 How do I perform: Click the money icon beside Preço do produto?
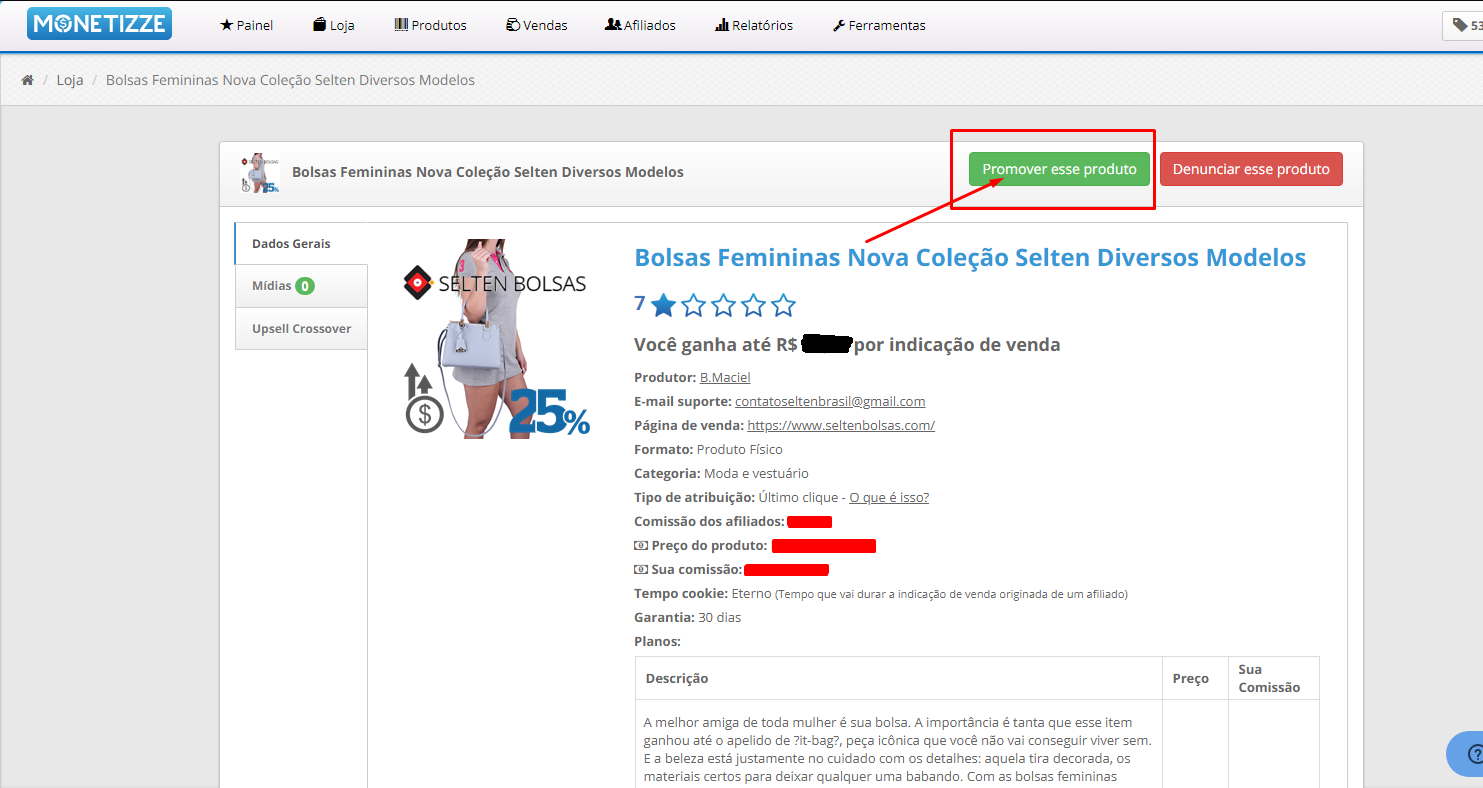(641, 546)
